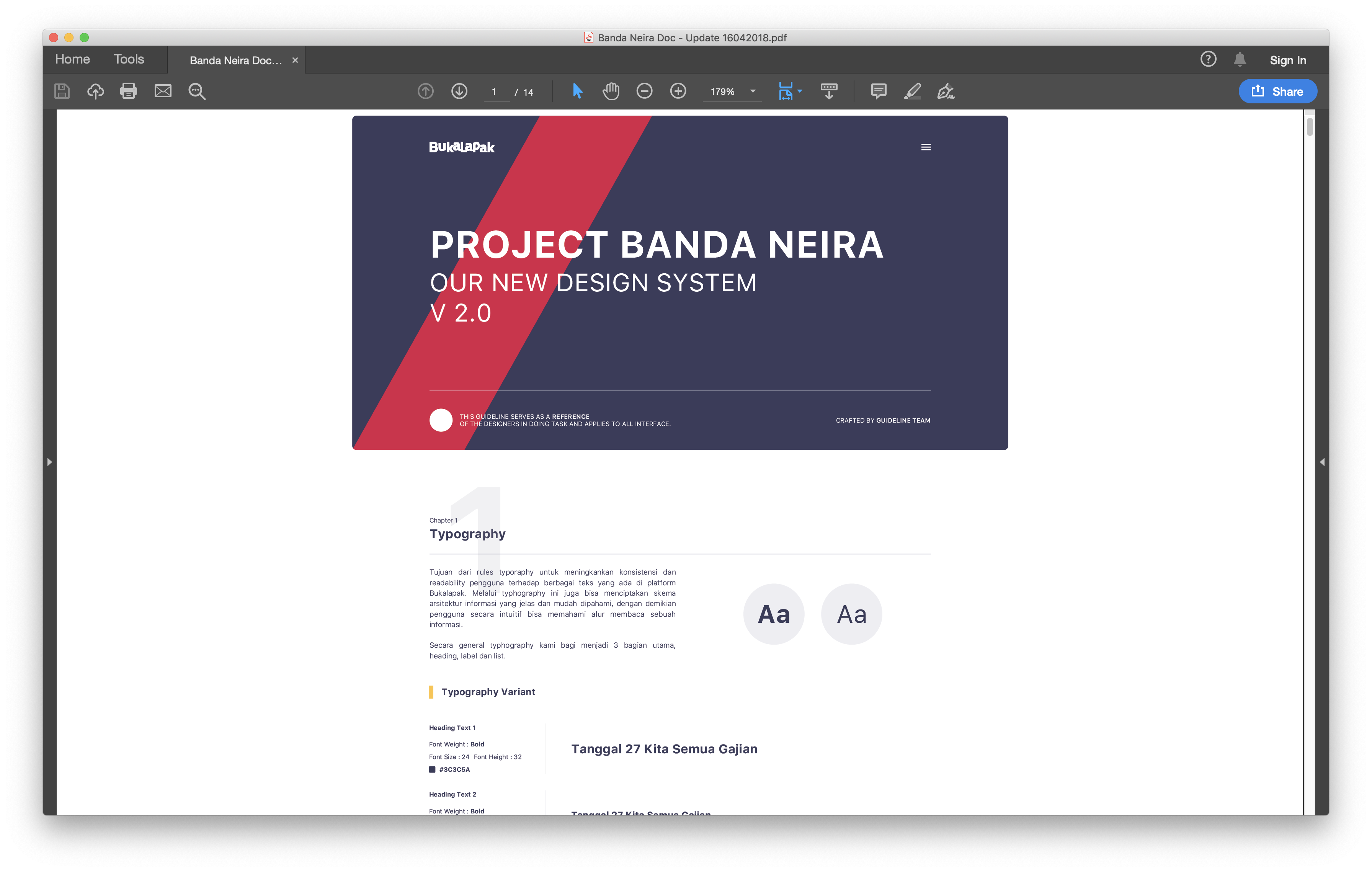Click the upload to cloud icon
This screenshot has width=1372, height=872.
coord(95,91)
